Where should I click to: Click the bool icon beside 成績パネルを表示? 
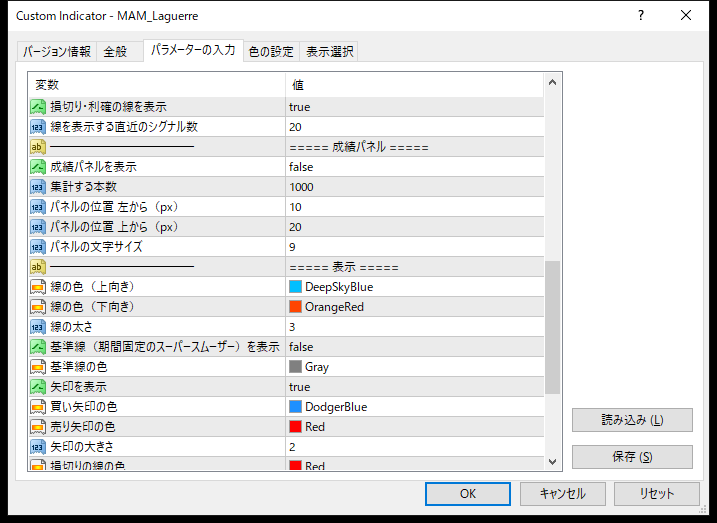click(x=38, y=167)
